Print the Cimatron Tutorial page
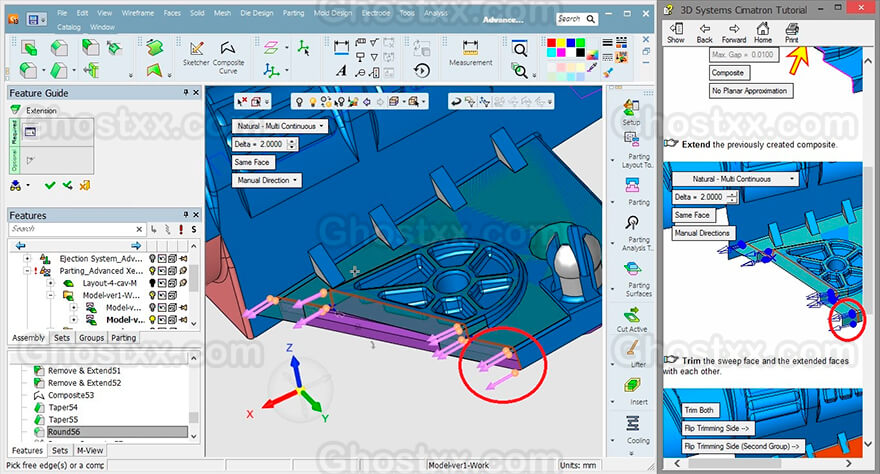Viewport: 880px width, 474px height. point(792,33)
